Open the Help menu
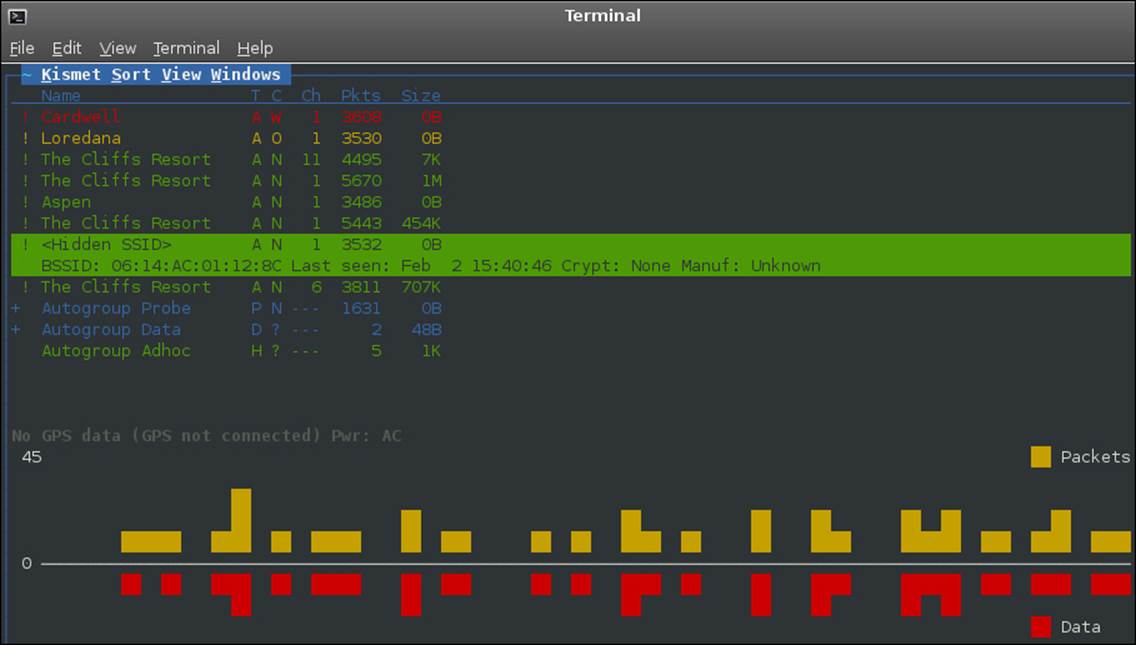Screen dimensions: 1136x645 tap(255, 48)
